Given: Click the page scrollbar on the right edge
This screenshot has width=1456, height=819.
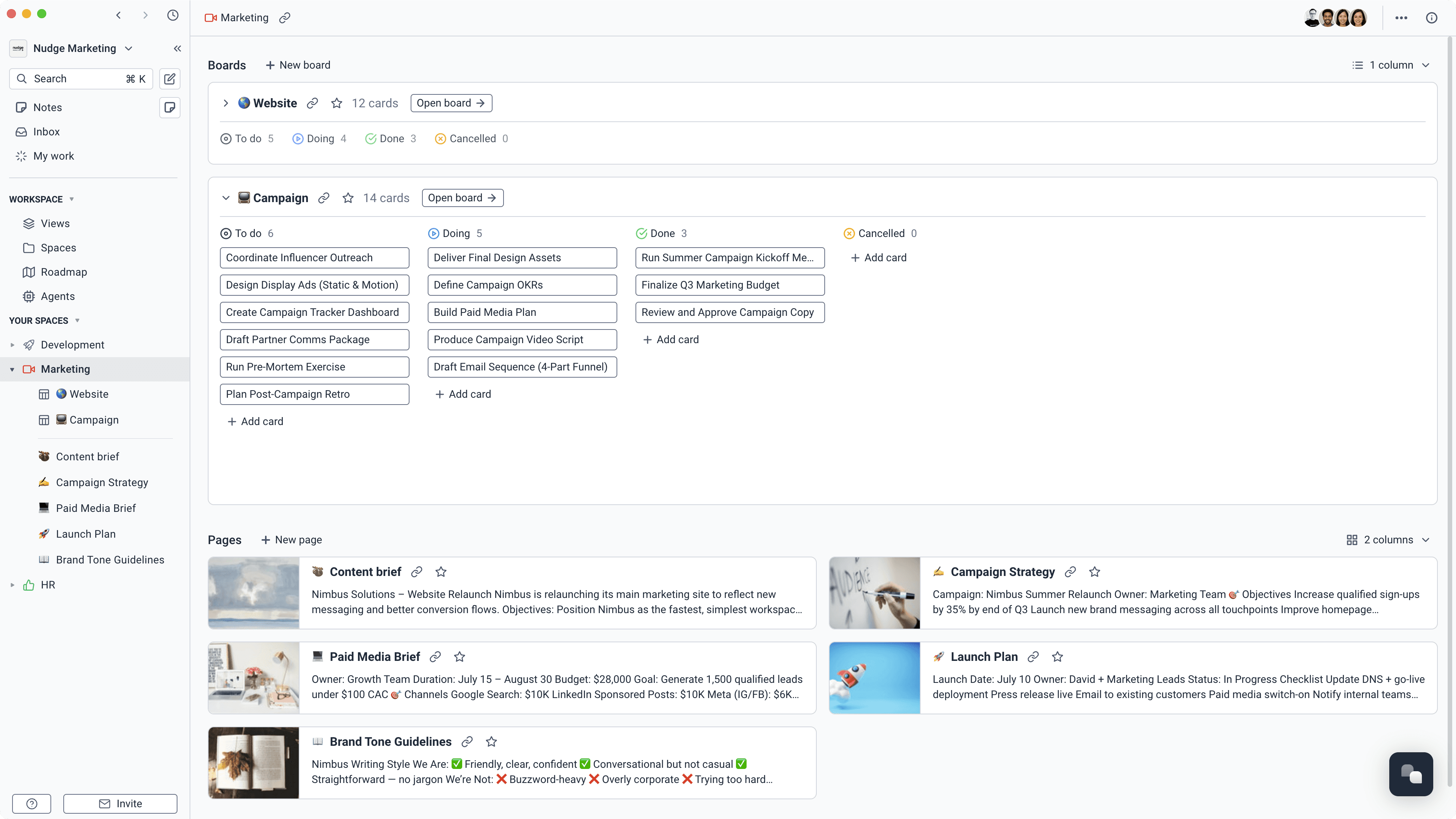Looking at the screenshot, I should 1450,411.
